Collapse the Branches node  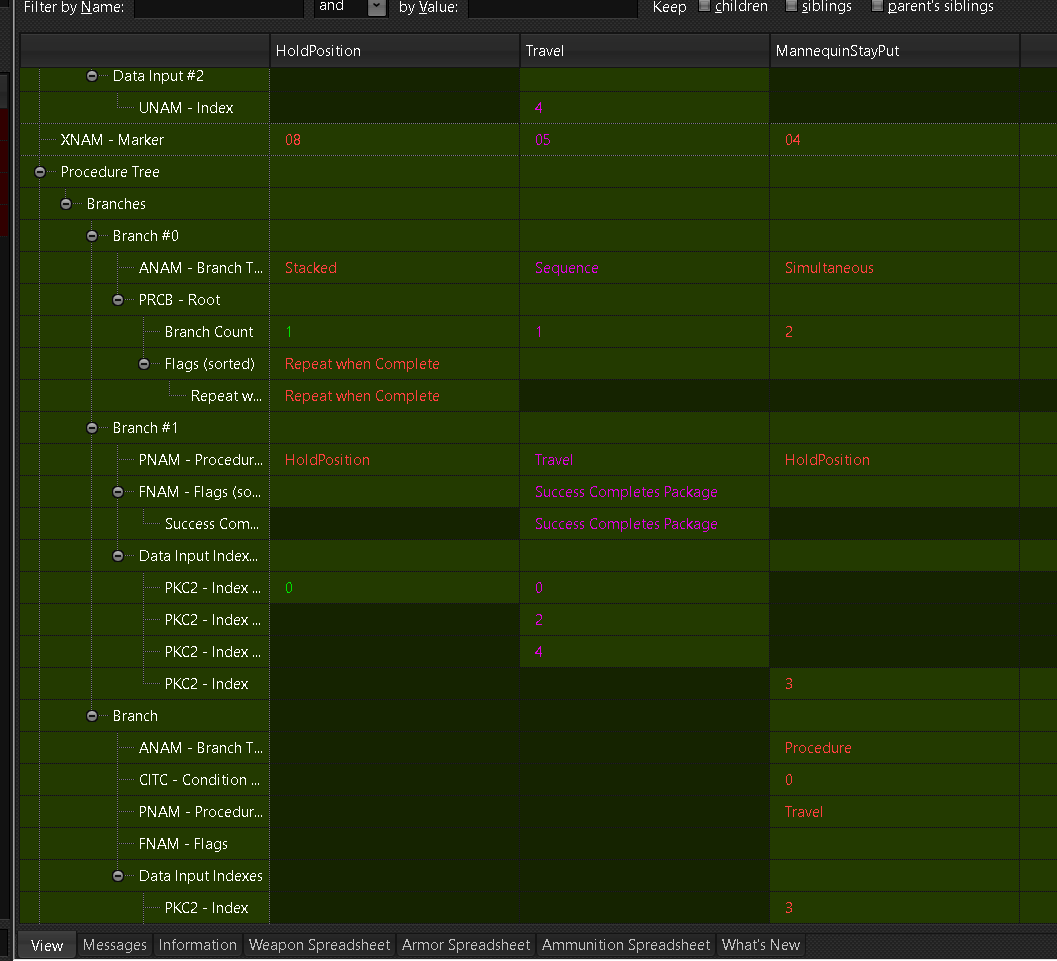point(66,204)
